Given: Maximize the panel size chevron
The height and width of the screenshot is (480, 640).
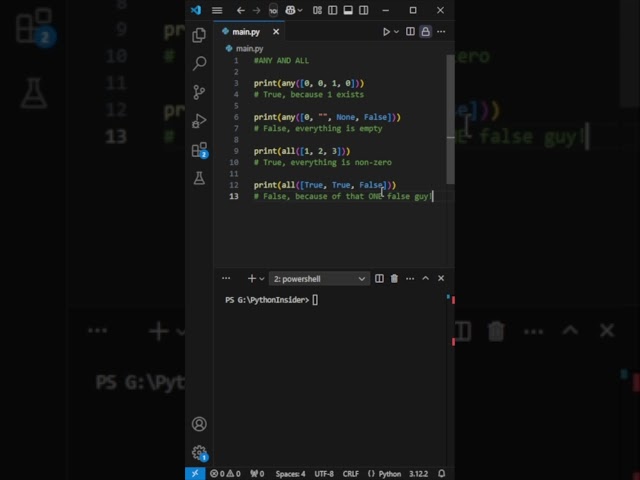Looking at the screenshot, I should (425, 278).
